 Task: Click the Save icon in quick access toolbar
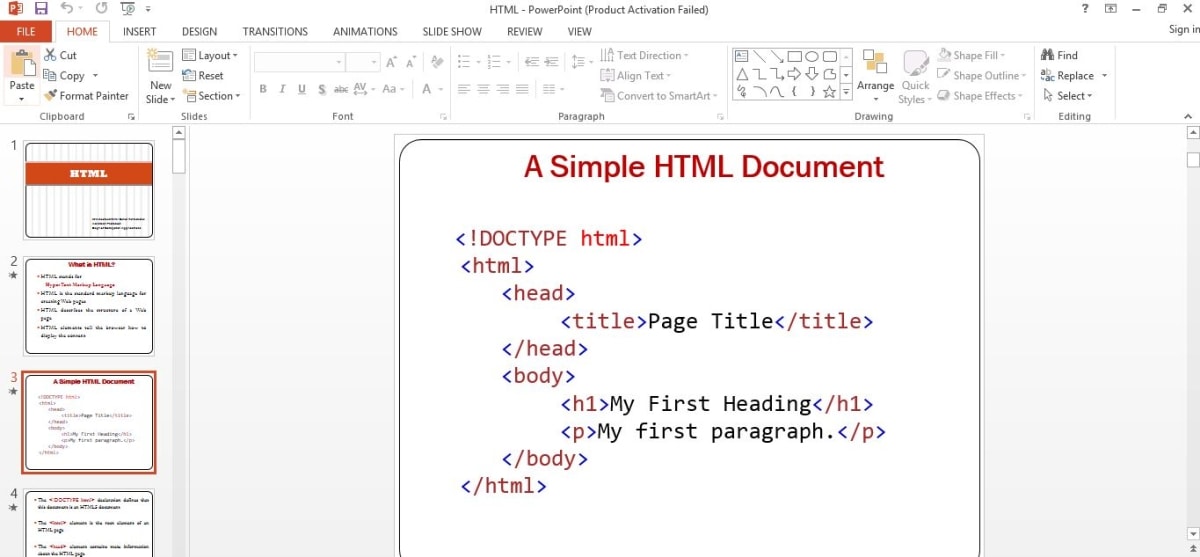41,9
